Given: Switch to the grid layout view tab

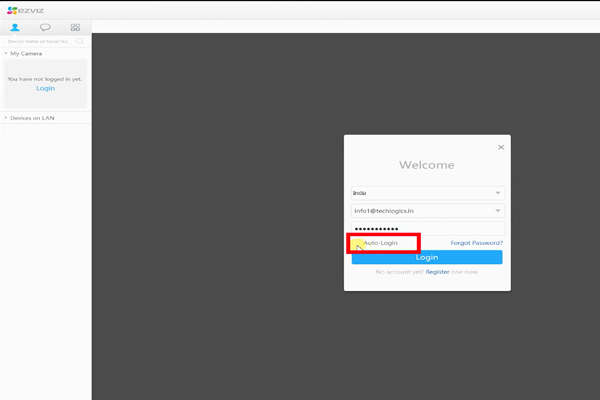Looking at the screenshot, I should (75, 27).
